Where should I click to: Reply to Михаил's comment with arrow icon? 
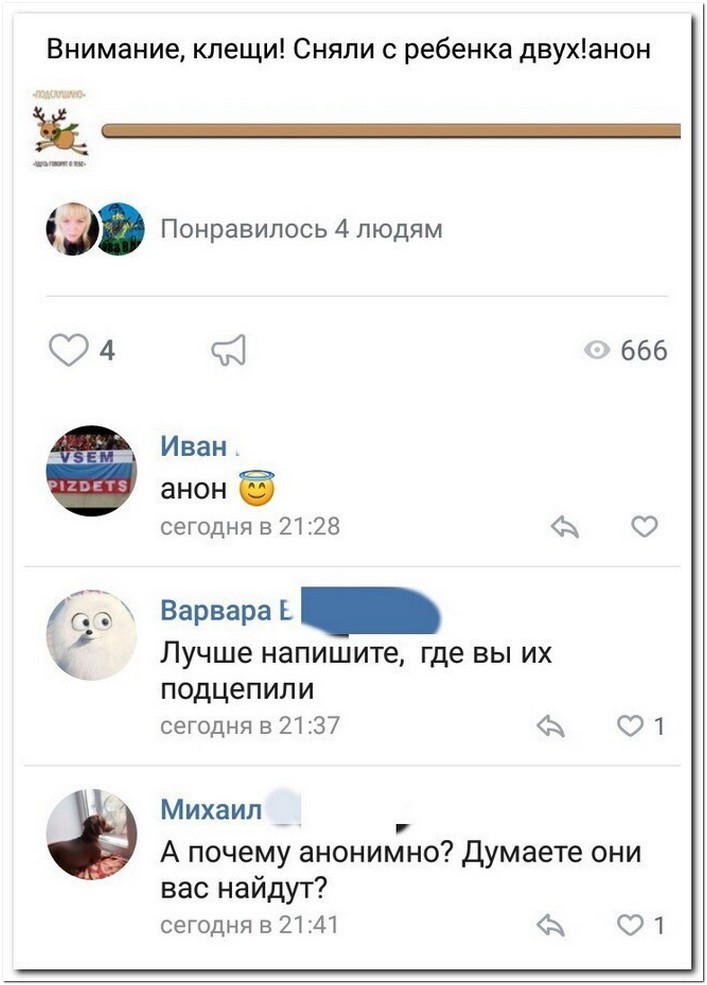tap(551, 925)
